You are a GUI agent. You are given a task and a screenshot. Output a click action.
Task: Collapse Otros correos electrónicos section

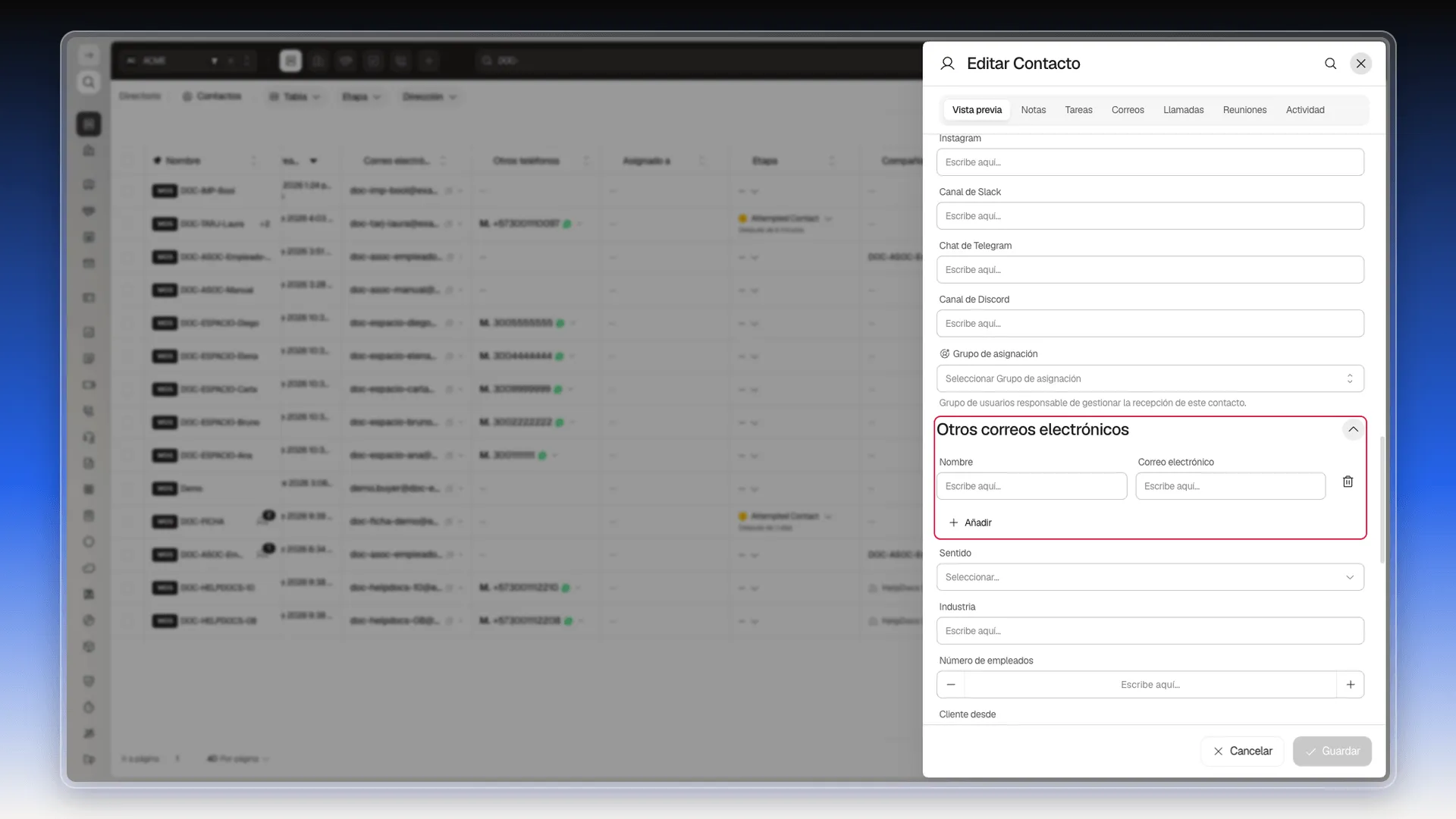(x=1353, y=429)
